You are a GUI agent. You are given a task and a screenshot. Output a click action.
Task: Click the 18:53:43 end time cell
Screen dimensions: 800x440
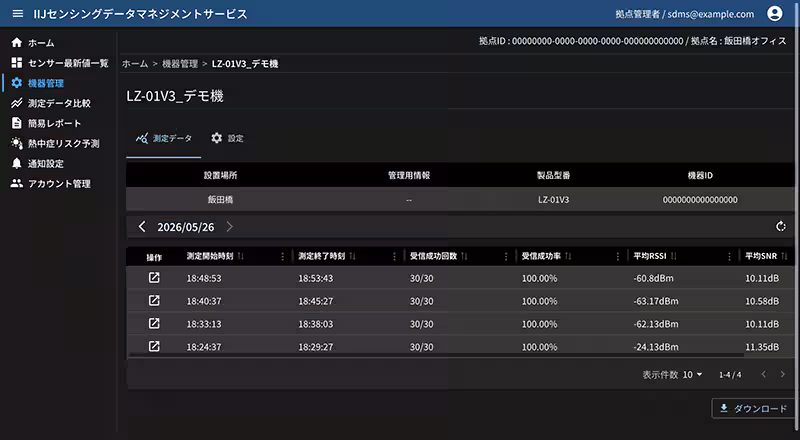coord(315,278)
